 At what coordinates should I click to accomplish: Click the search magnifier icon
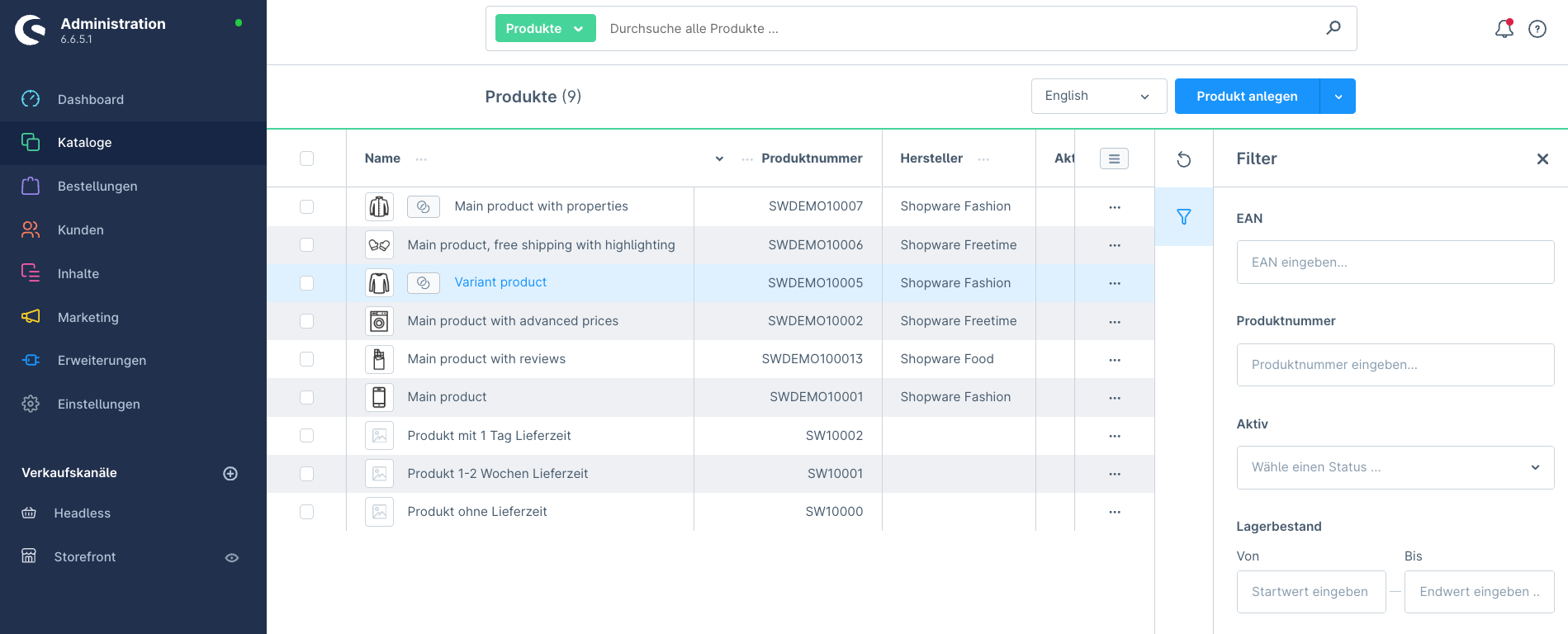[x=1333, y=28]
